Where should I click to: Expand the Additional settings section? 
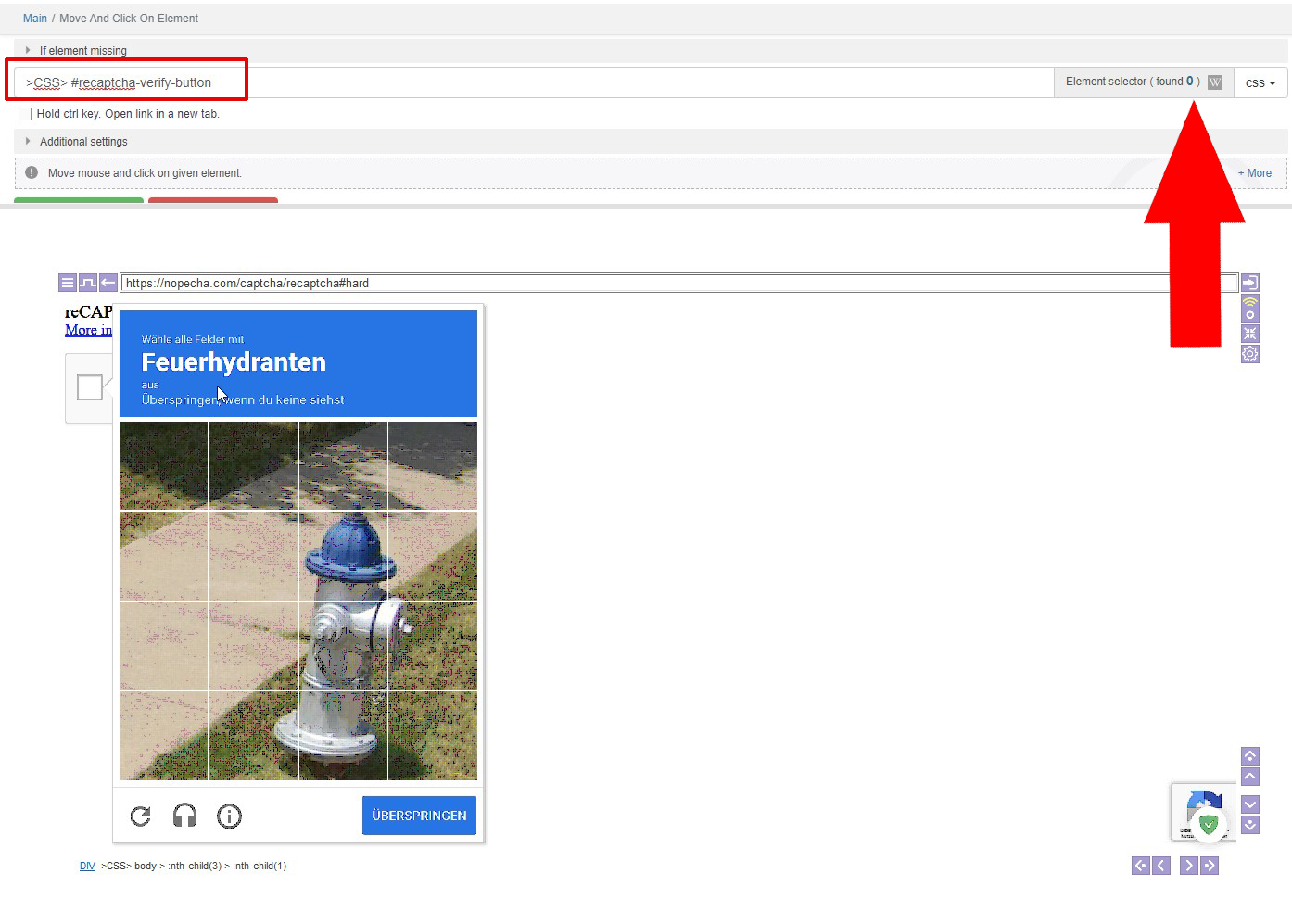tap(82, 142)
